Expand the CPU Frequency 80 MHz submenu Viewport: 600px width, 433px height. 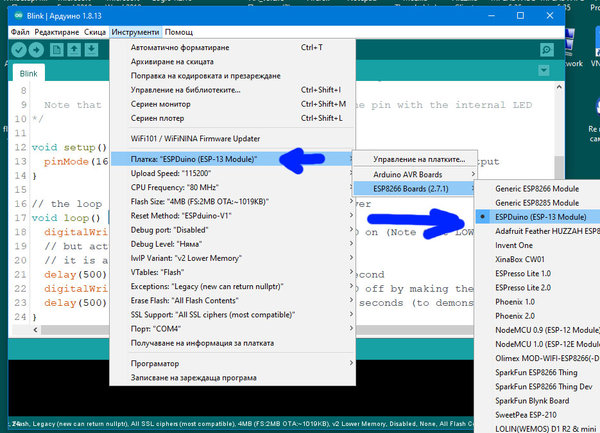(233, 187)
